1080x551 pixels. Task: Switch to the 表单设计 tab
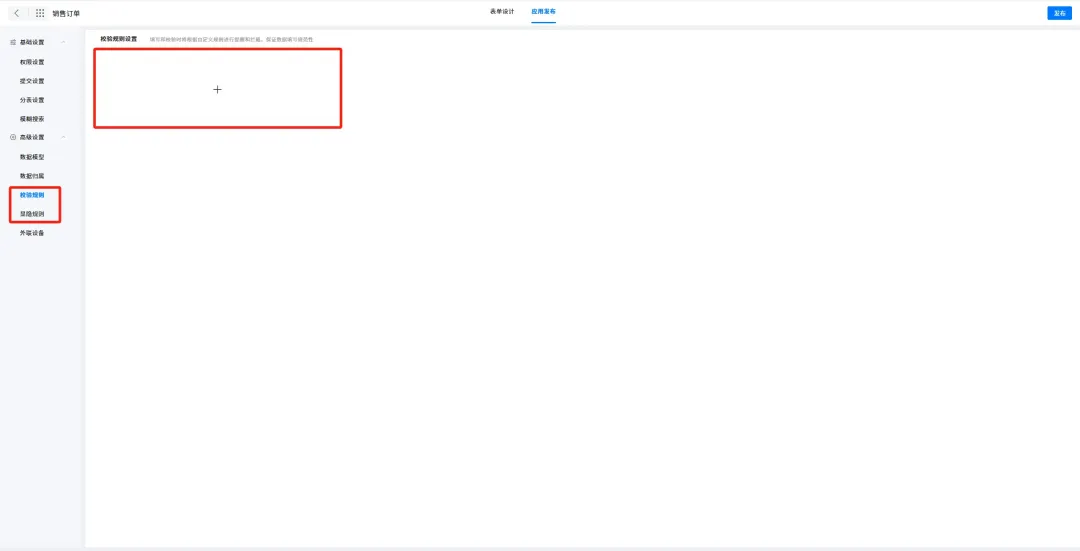click(502, 11)
